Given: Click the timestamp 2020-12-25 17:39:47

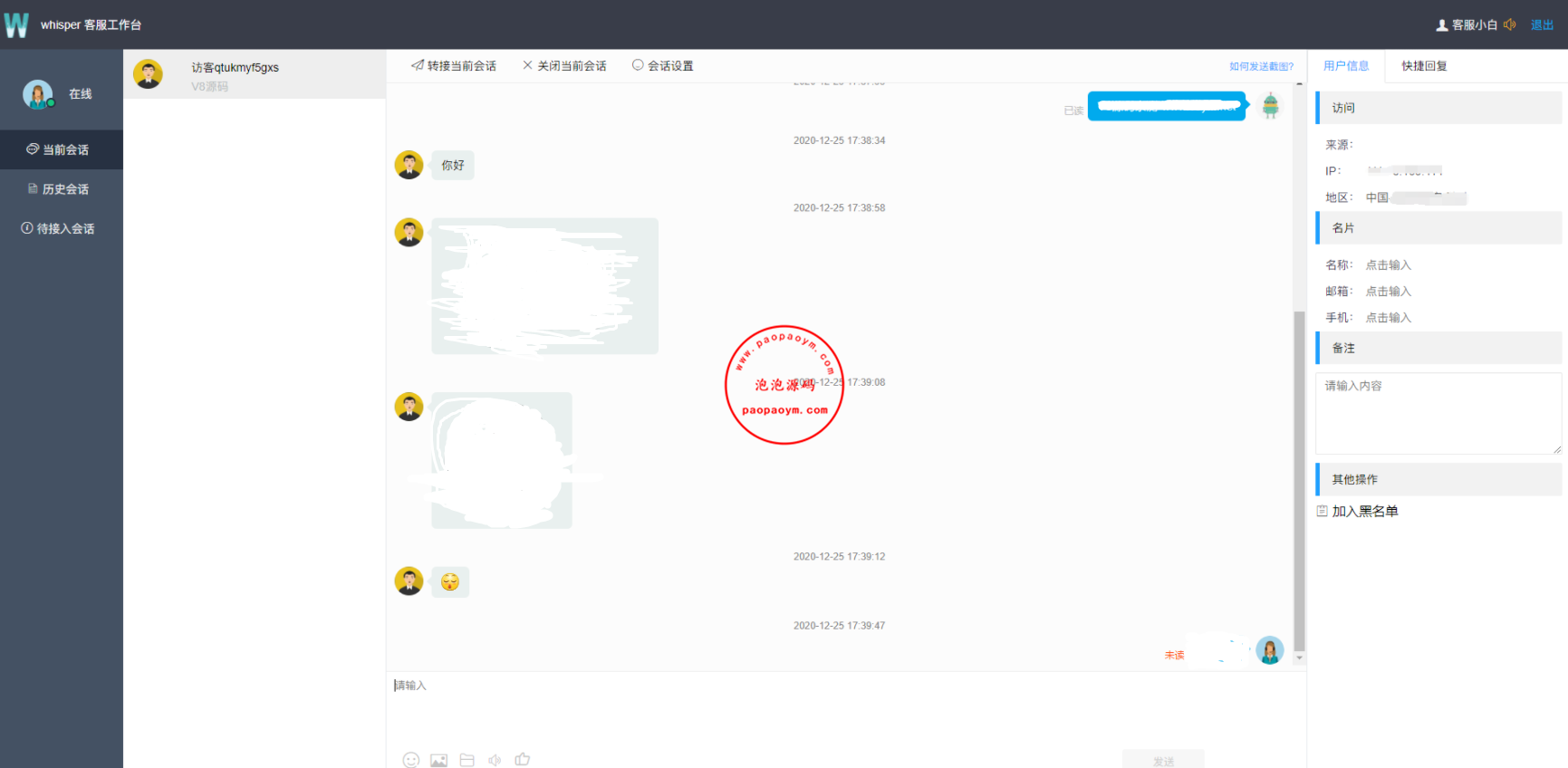Looking at the screenshot, I should point(840,626).
